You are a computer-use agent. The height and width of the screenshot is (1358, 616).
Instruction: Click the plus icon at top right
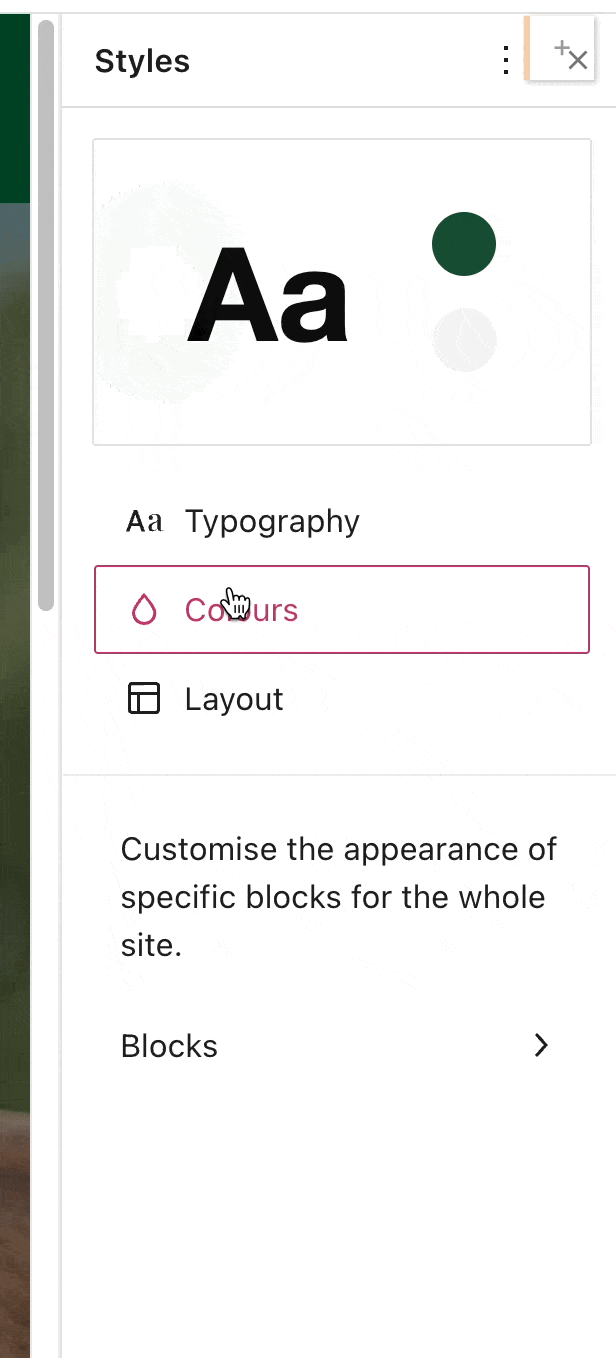coord(563,48)
